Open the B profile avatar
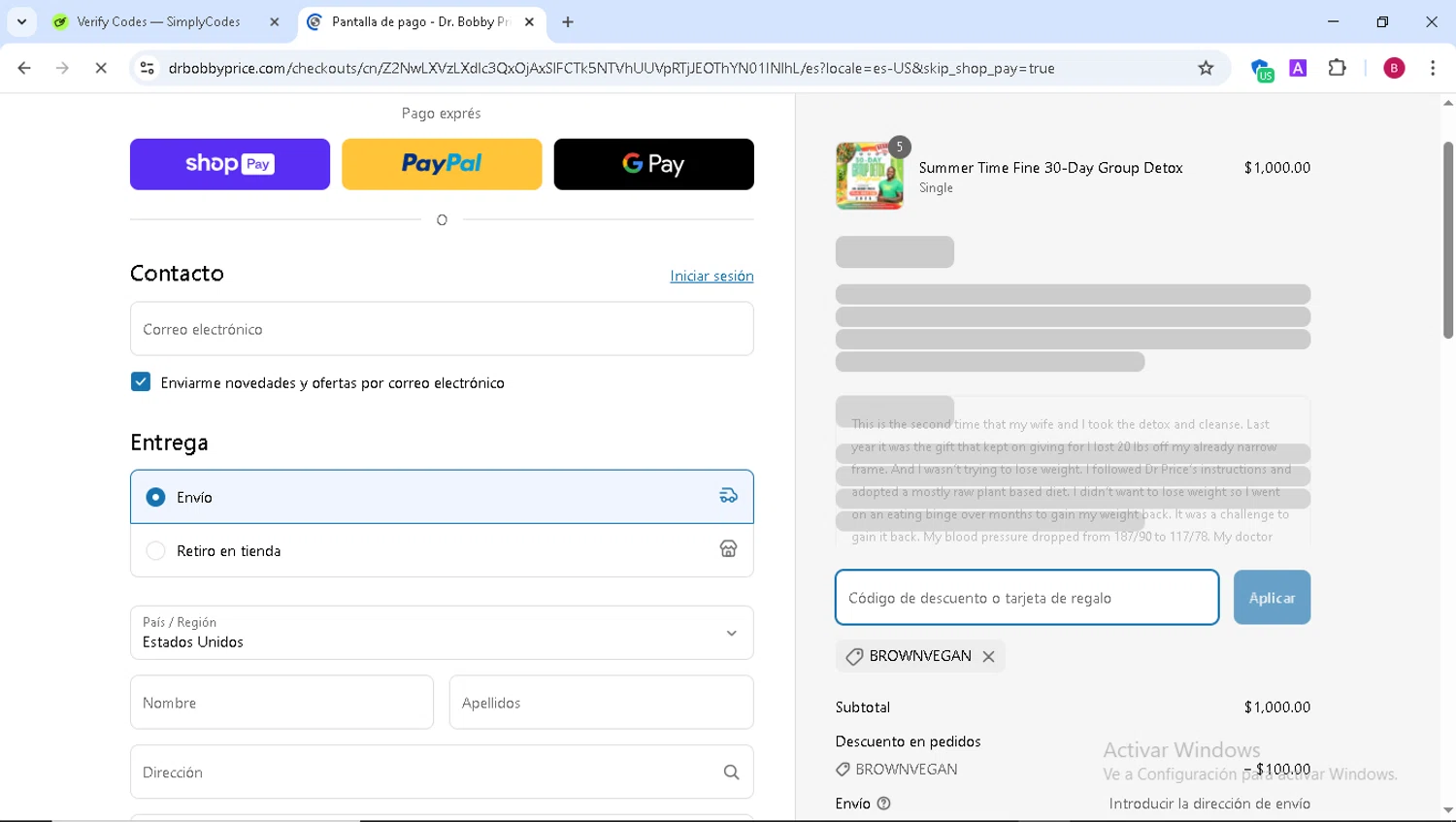The image size is (1456, 822). 1394,68
